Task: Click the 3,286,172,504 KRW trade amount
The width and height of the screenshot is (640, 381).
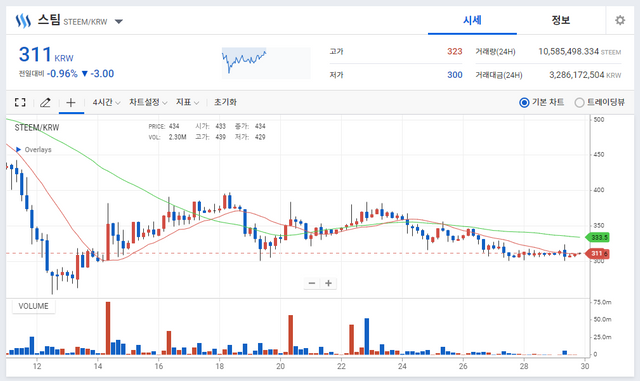Action: click(x=585, y=75)
